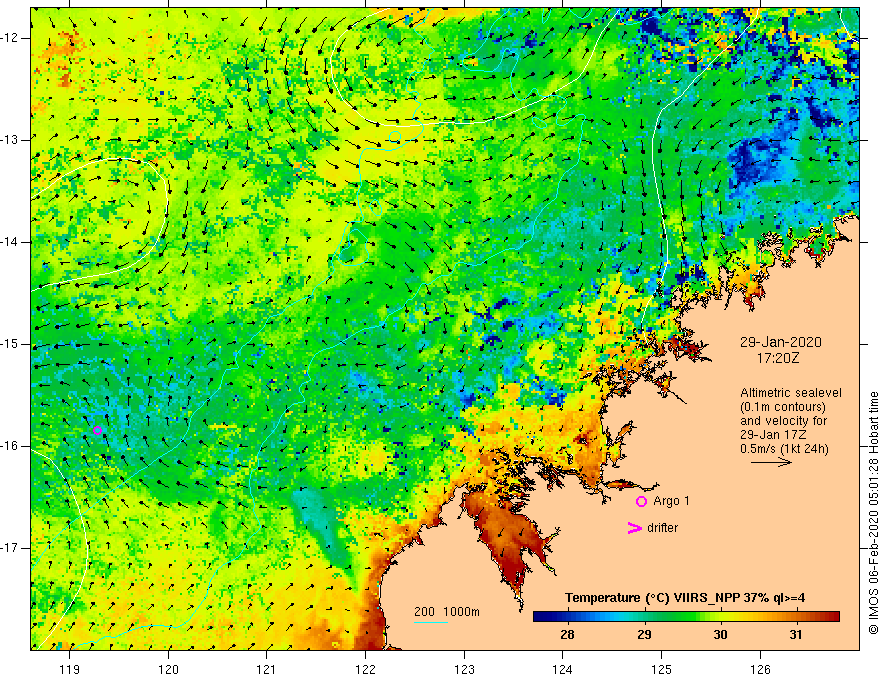Click longitude label 124
Viewport: 880px width, 680px height.
tap(563, 669)
